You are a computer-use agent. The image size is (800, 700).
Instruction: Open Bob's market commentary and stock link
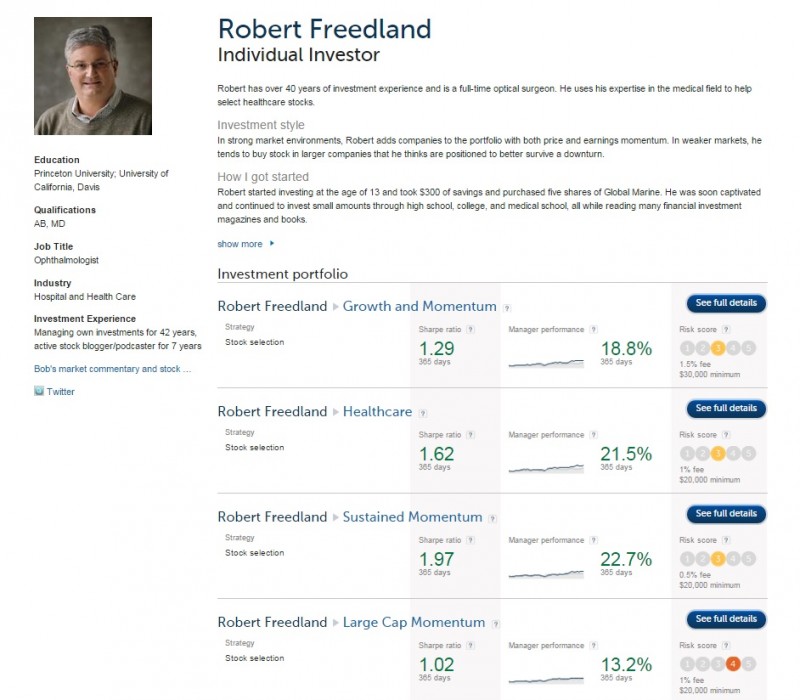(113, 369)
